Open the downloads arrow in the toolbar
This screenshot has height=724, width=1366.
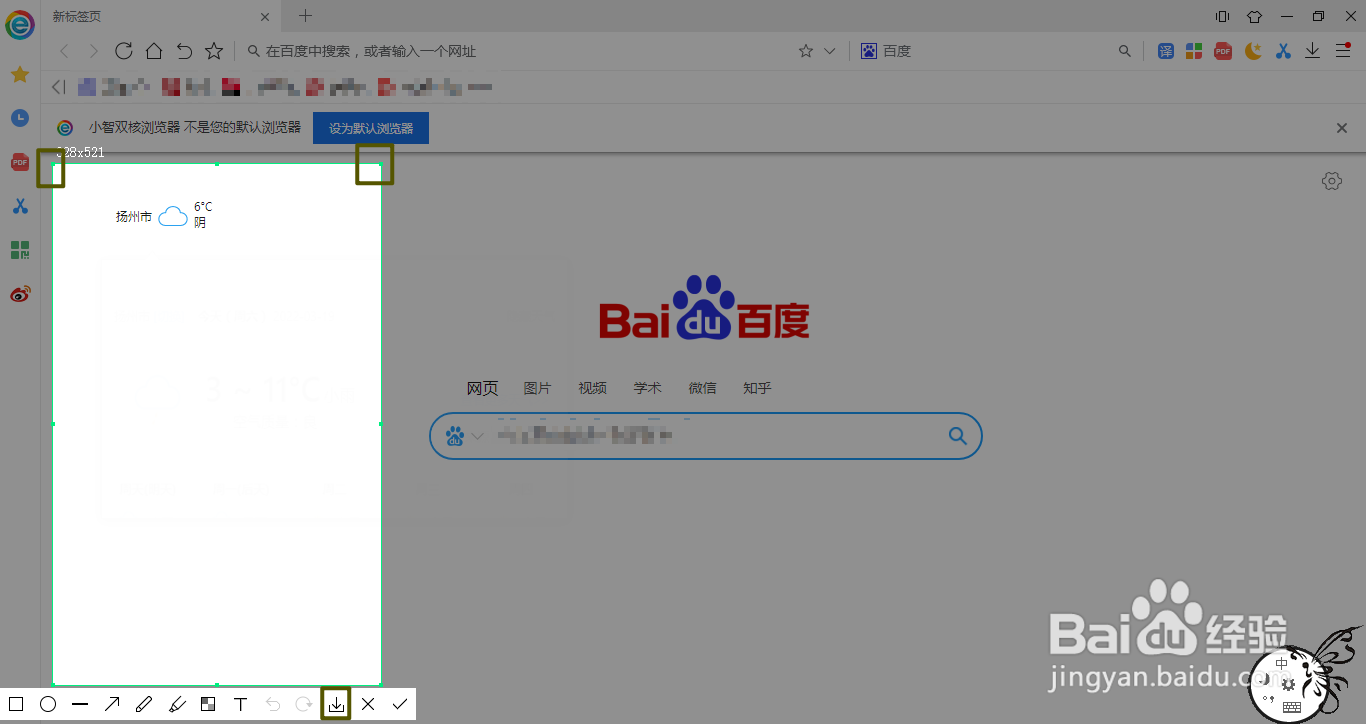1313,51
